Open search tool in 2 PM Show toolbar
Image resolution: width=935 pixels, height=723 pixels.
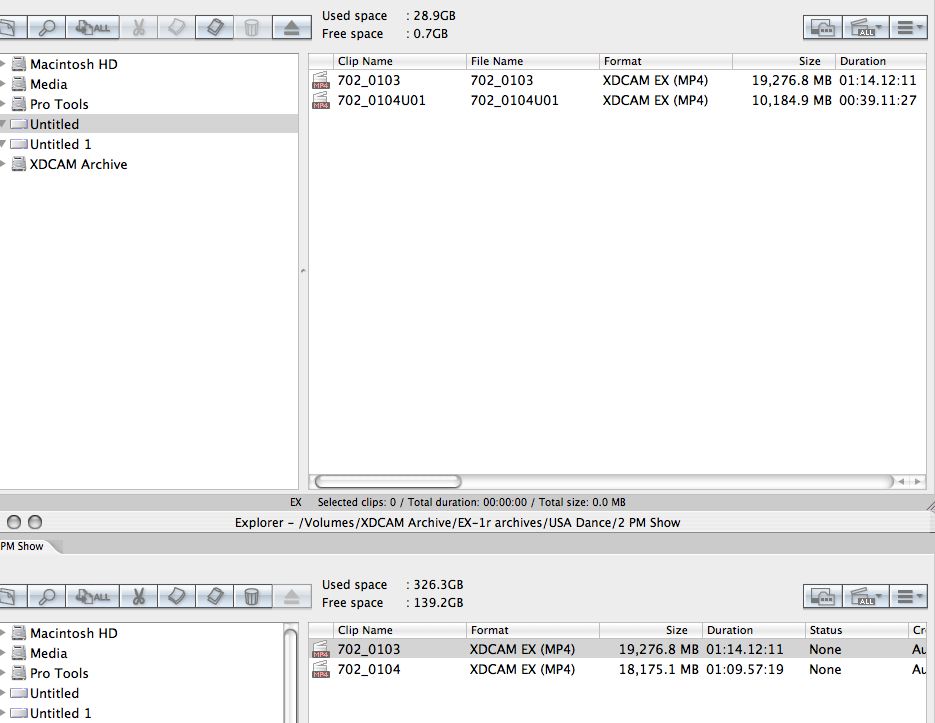(47, 596)
